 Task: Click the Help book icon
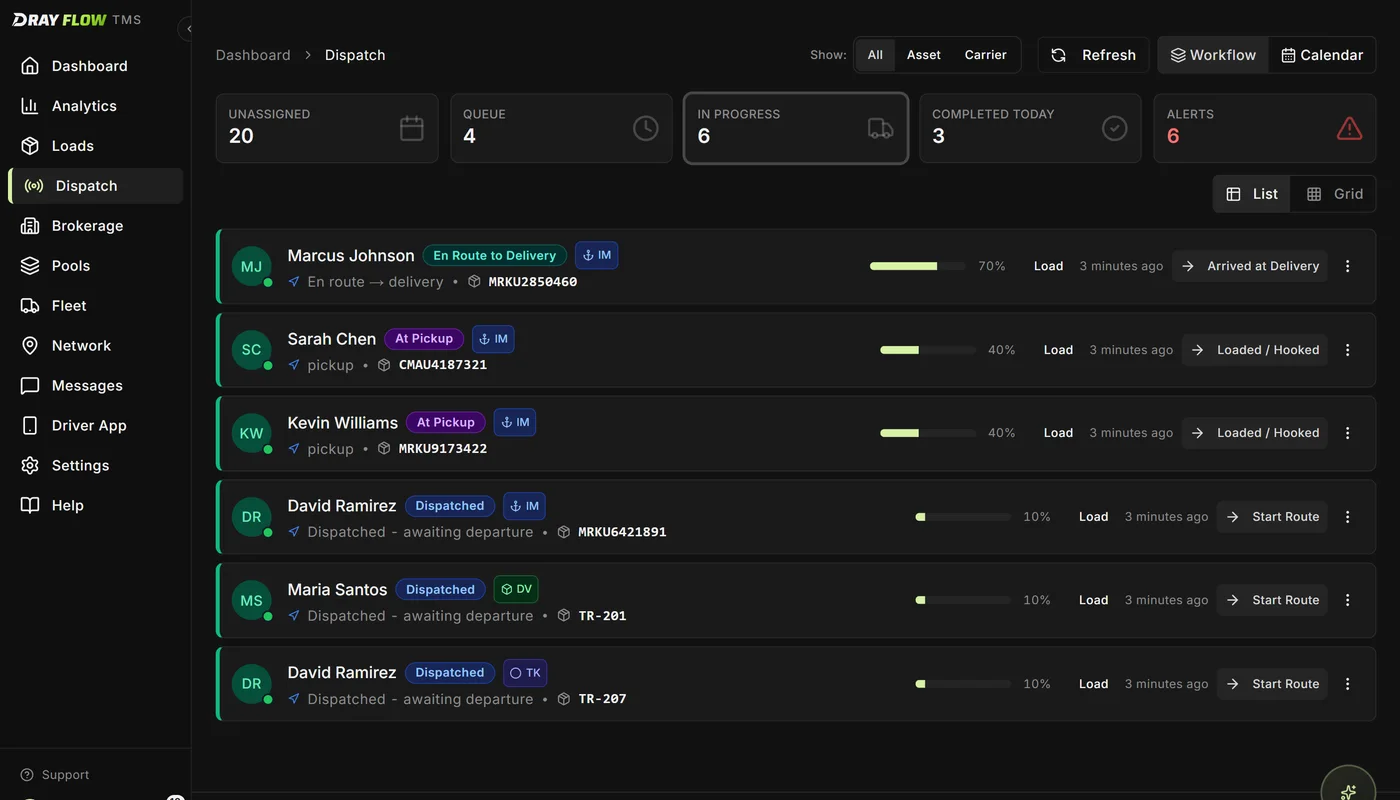(30, 506)
